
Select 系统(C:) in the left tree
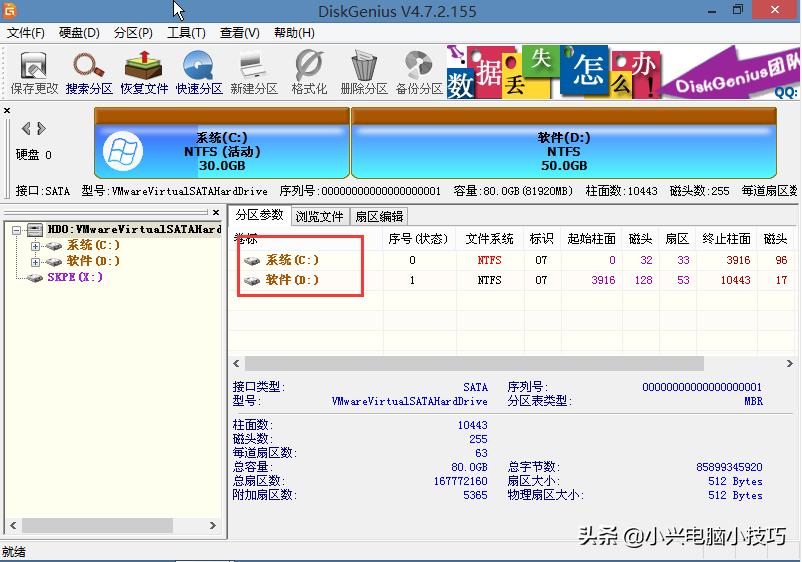[x=93, y=245]
